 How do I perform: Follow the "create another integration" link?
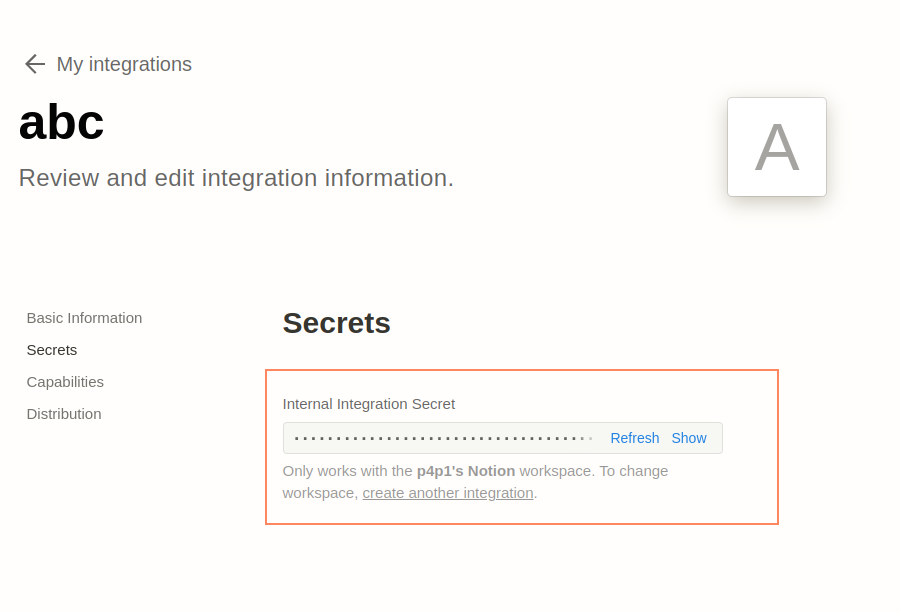click(448, 493)
